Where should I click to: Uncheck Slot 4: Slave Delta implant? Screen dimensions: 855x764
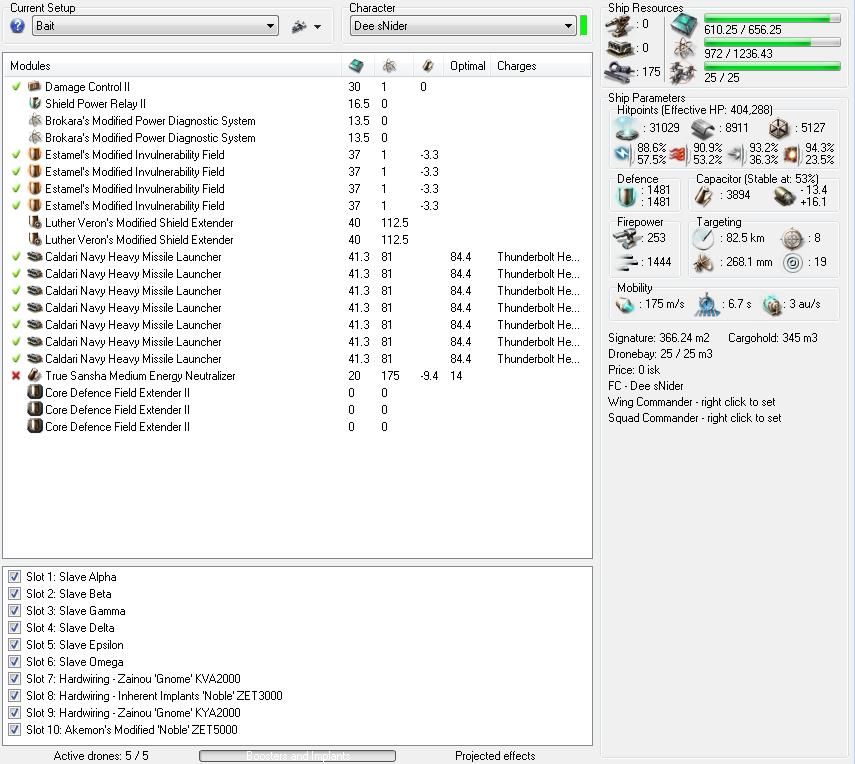pos(15,628)
